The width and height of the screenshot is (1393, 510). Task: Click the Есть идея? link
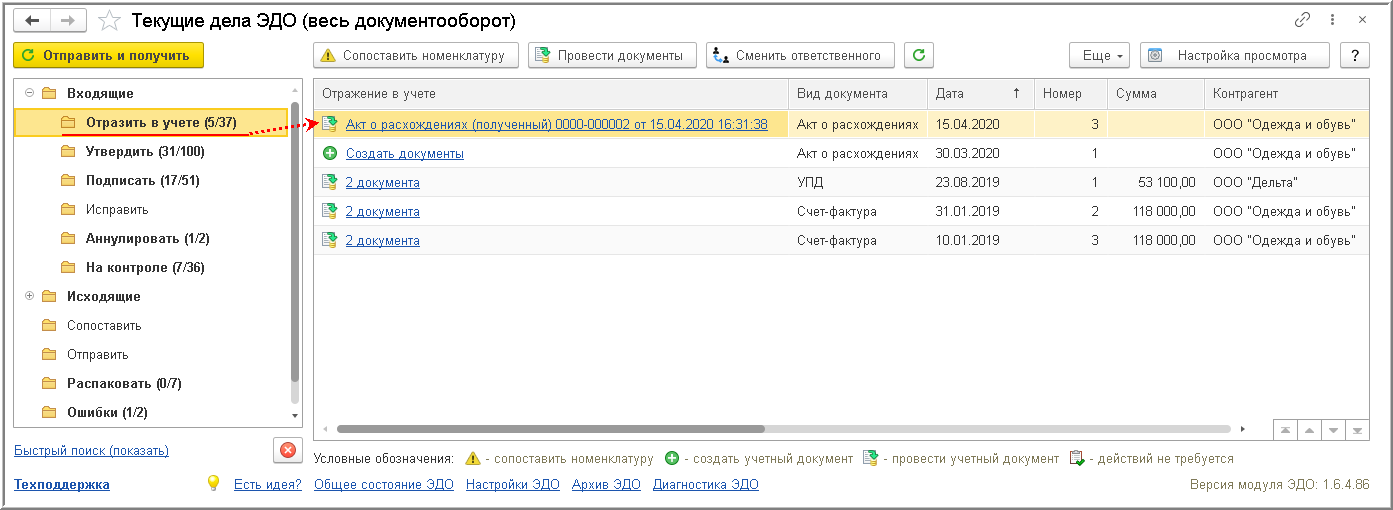(x=267, y=485)
